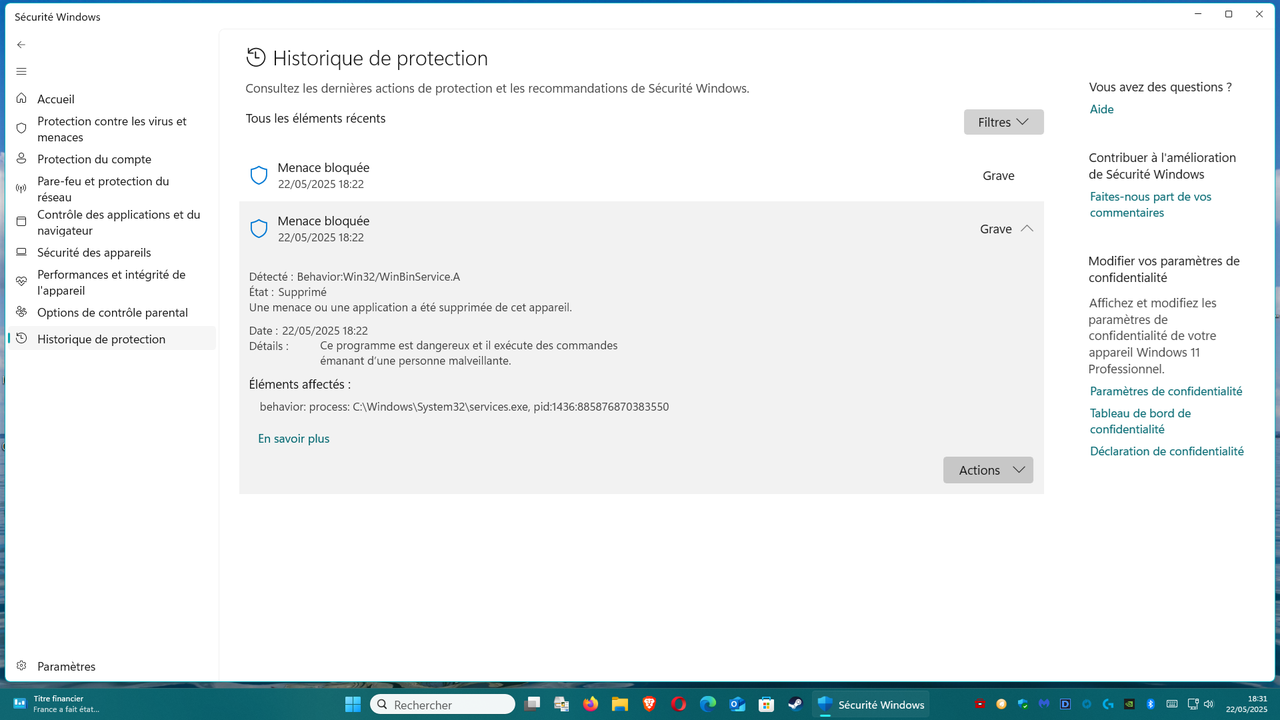Click the volume speaker tray icon
This screenshot has height=720, width=1280.
coord(1208,704)
